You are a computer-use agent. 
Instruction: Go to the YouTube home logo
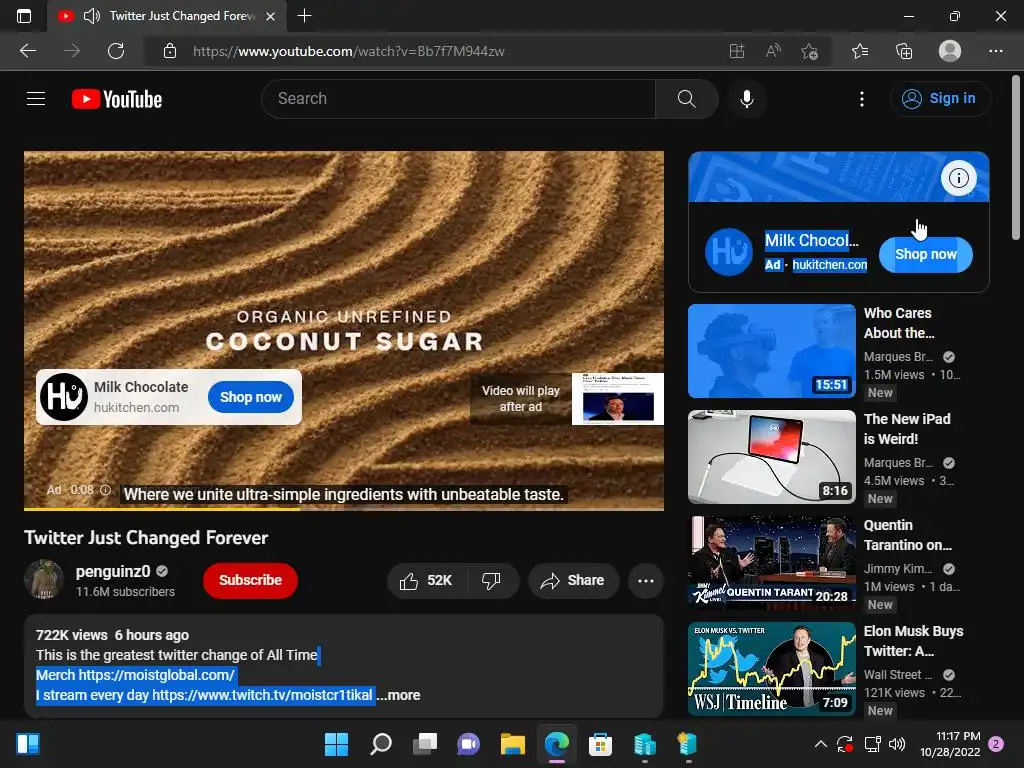pos(117,99)
